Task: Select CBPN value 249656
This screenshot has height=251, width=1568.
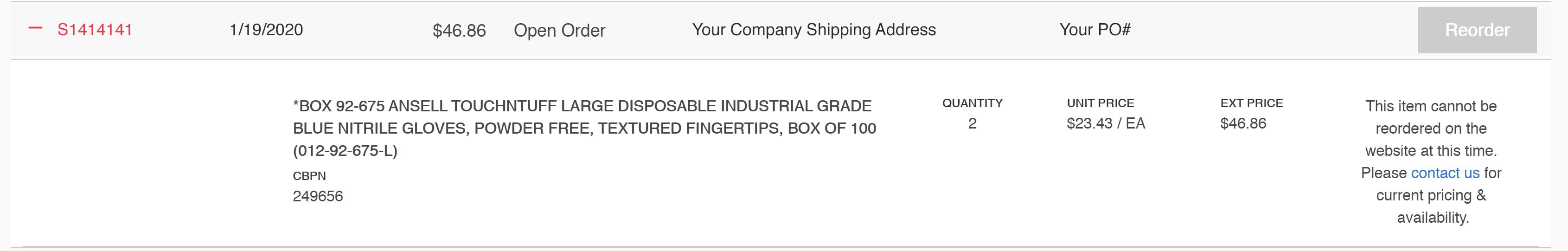Action: 318,196
